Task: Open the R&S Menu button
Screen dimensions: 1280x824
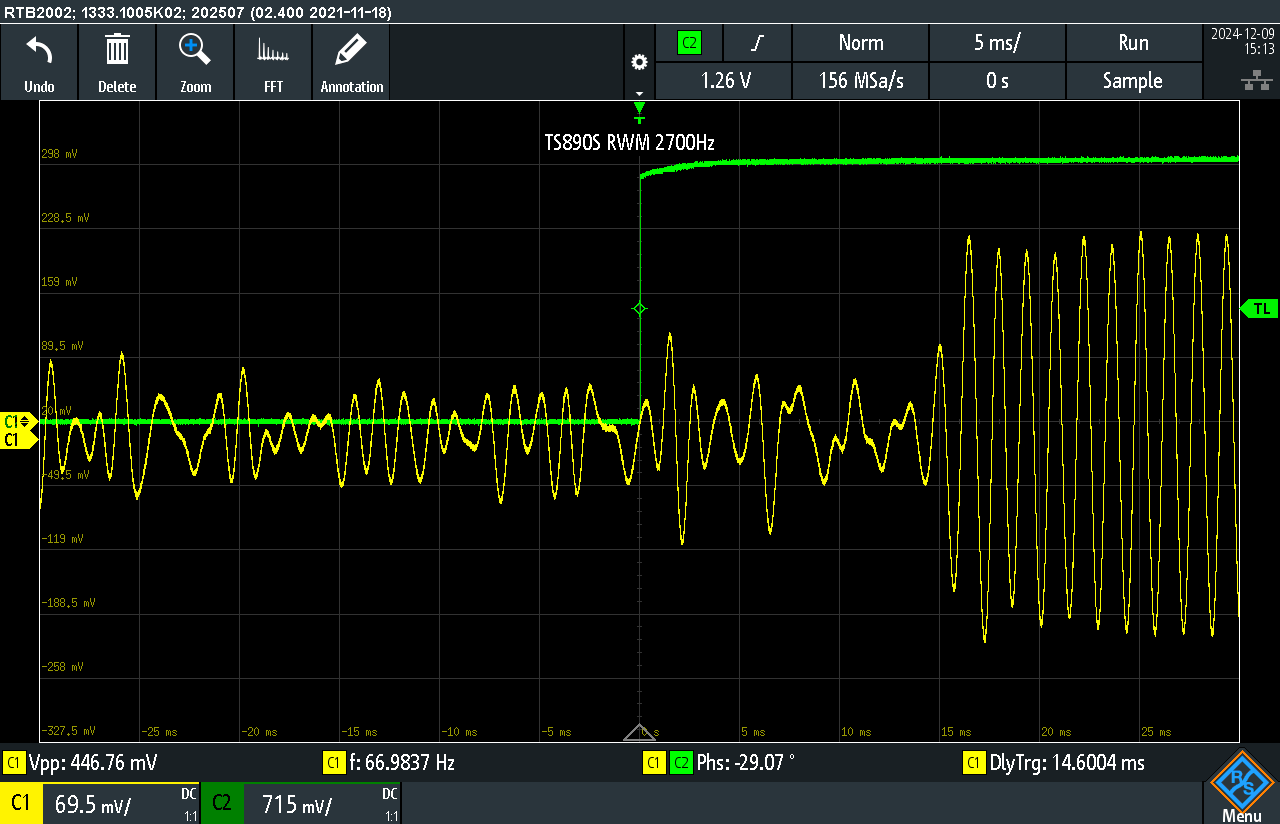Action: point(1241,786)
